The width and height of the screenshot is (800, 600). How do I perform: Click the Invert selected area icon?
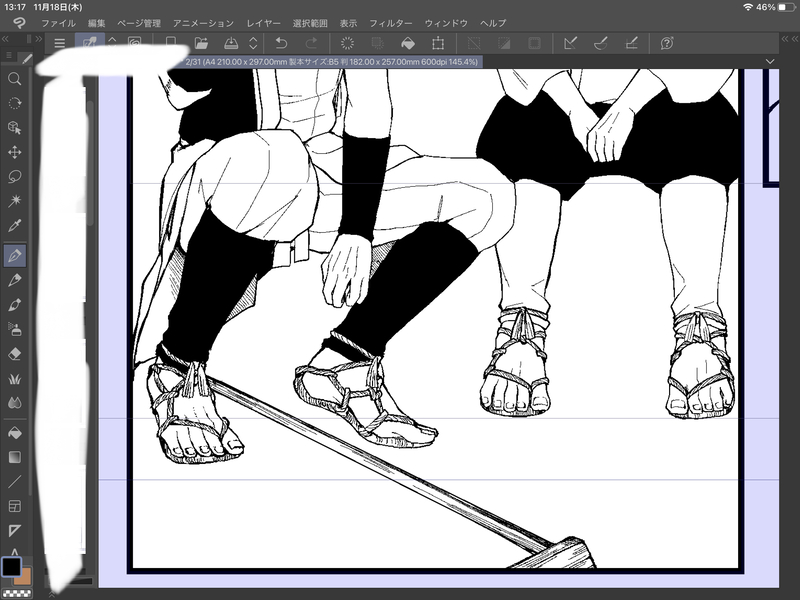click(x=504, y=43)
